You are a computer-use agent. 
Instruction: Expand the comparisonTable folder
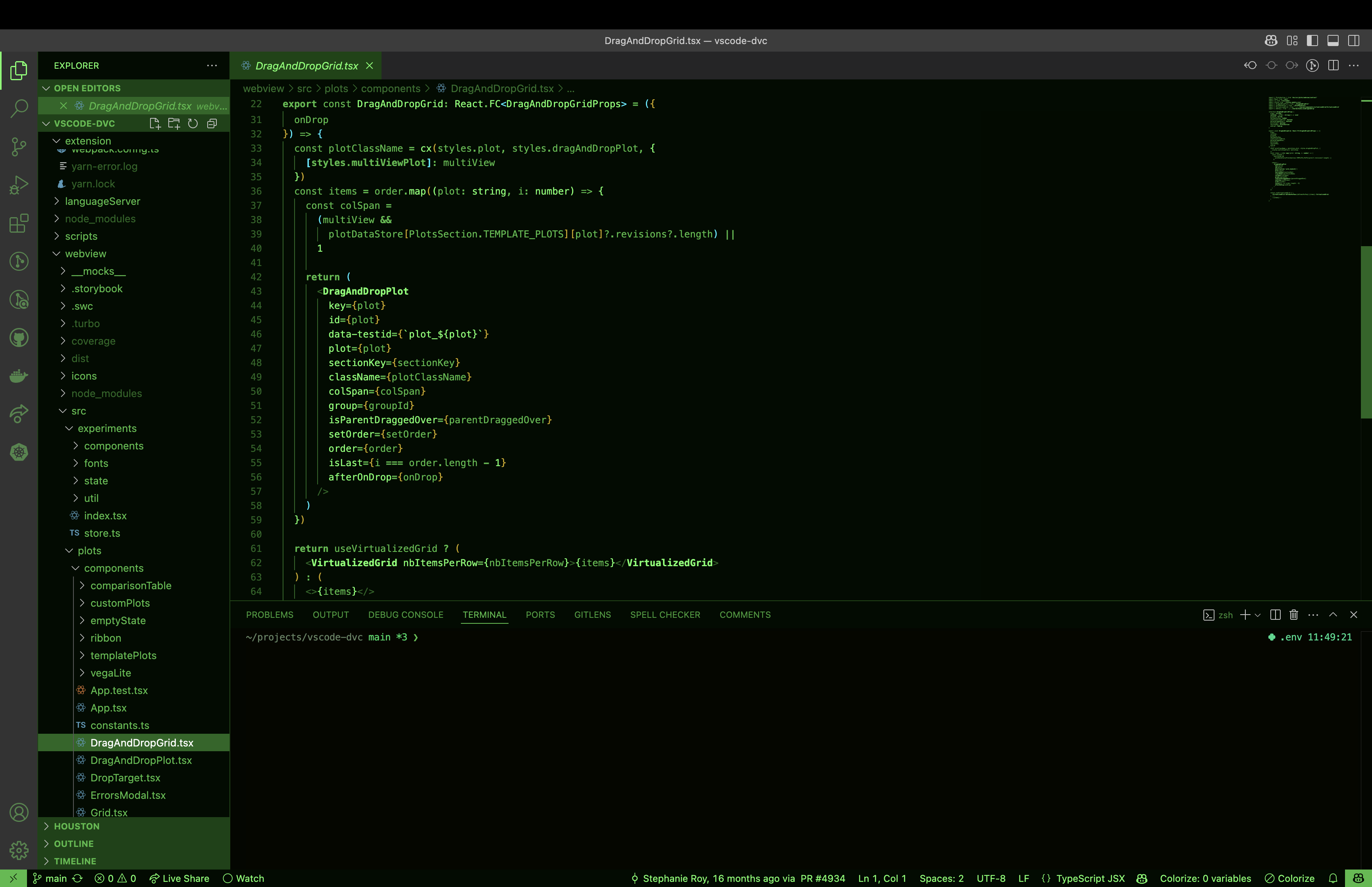pyautogui.click(x=131, y=585)
